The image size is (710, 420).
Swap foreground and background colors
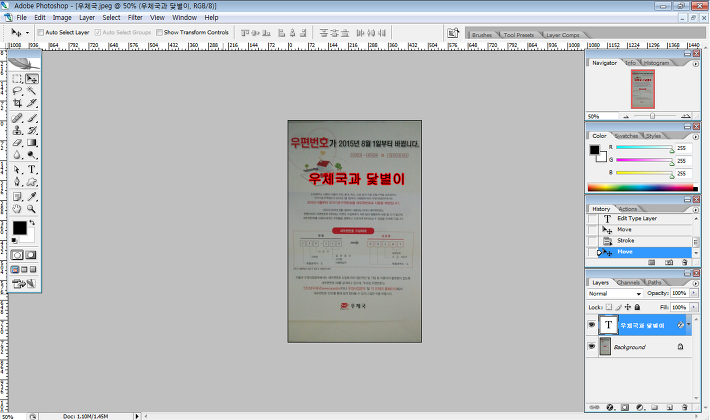32,223
